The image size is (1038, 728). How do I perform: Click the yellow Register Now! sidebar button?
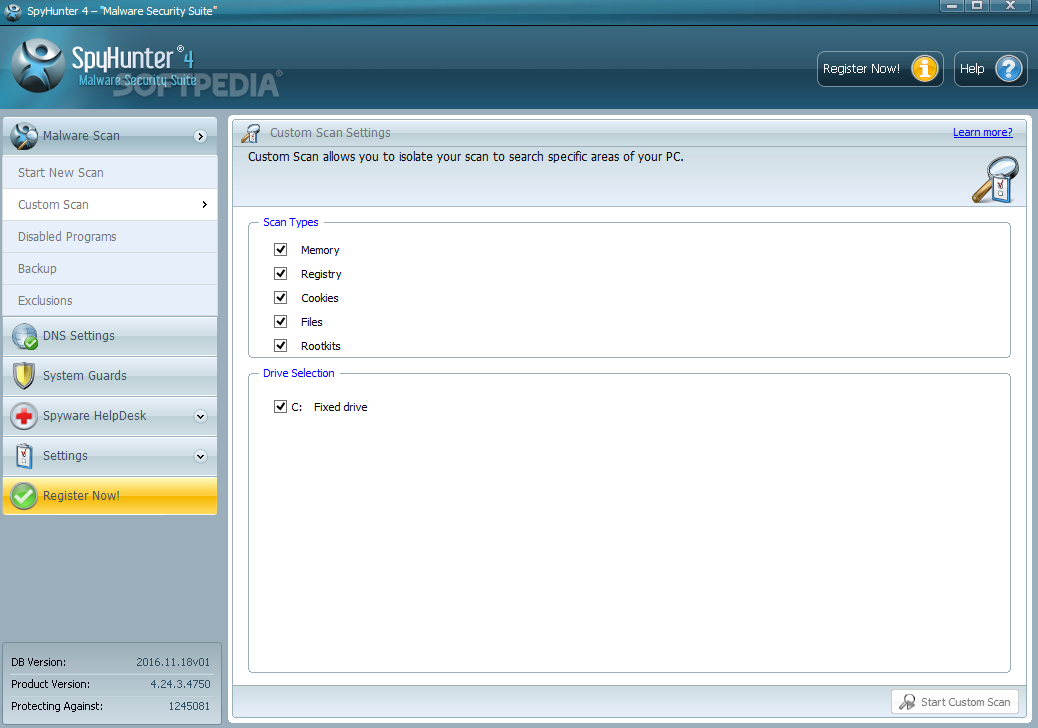[x=110, y=496]
